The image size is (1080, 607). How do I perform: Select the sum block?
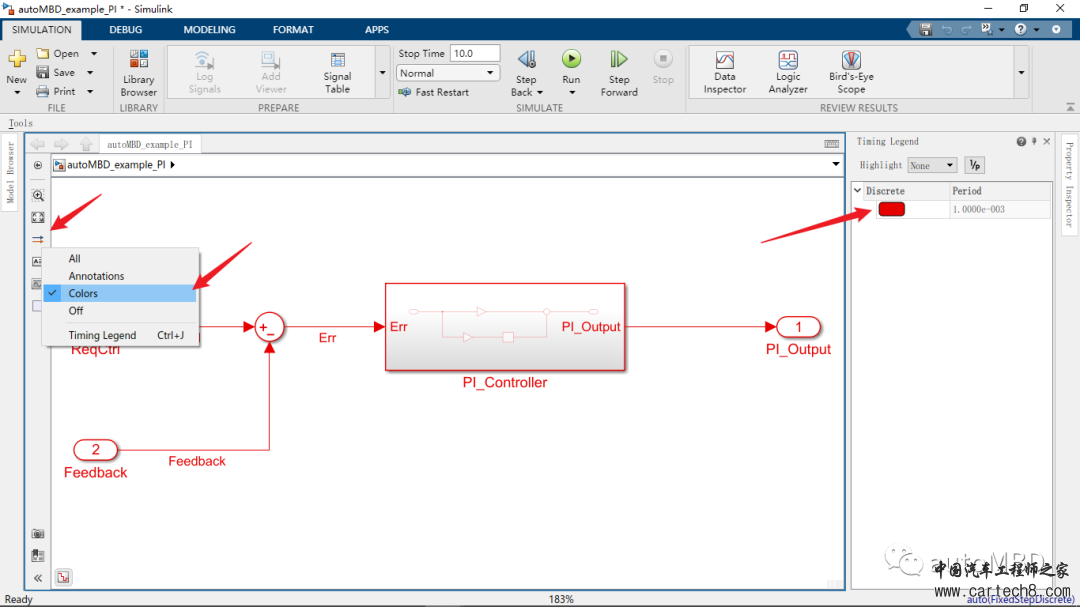pyautogui.click(x=269, y=327)
